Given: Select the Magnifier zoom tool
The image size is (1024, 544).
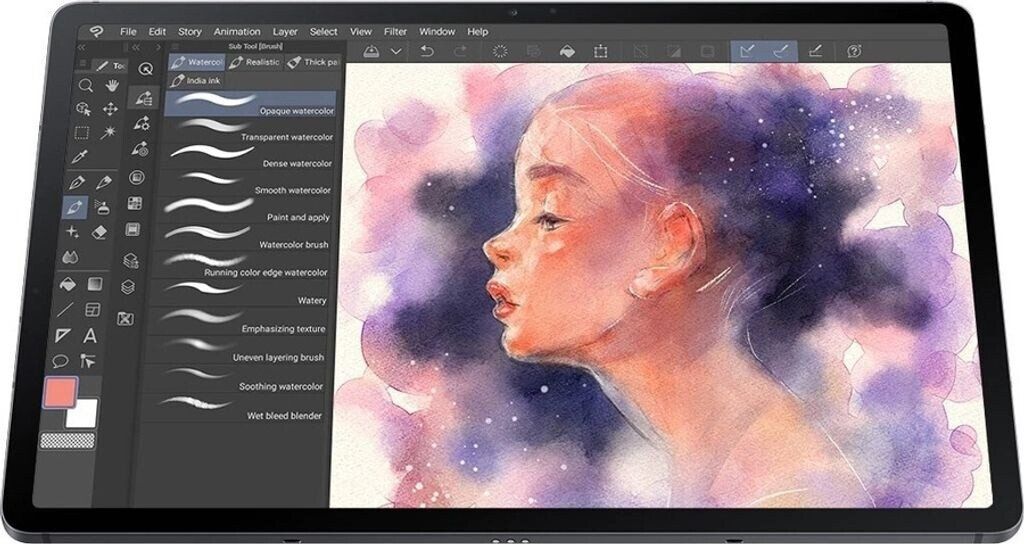Looking at the screenshot, I should point(86,86).
